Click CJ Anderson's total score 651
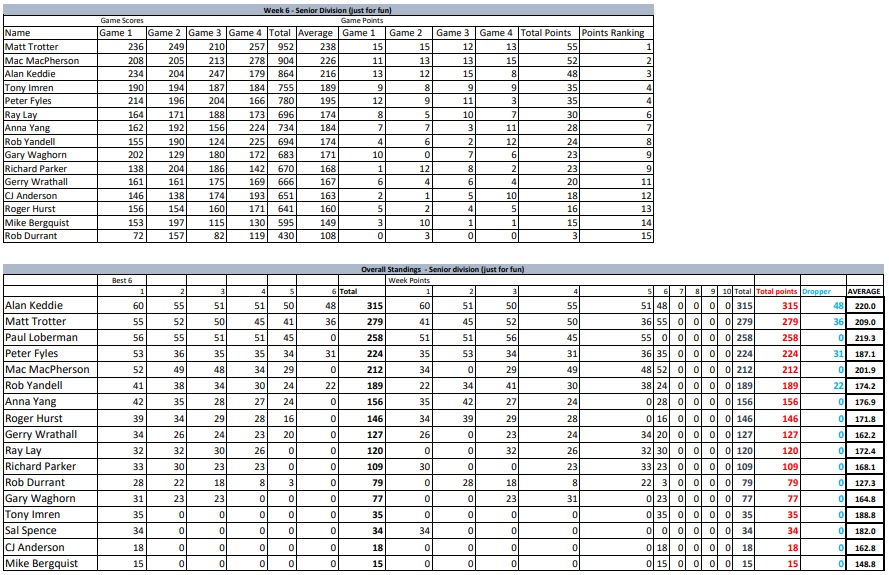This screenshot has height=575, width=889. coord(286,196)
